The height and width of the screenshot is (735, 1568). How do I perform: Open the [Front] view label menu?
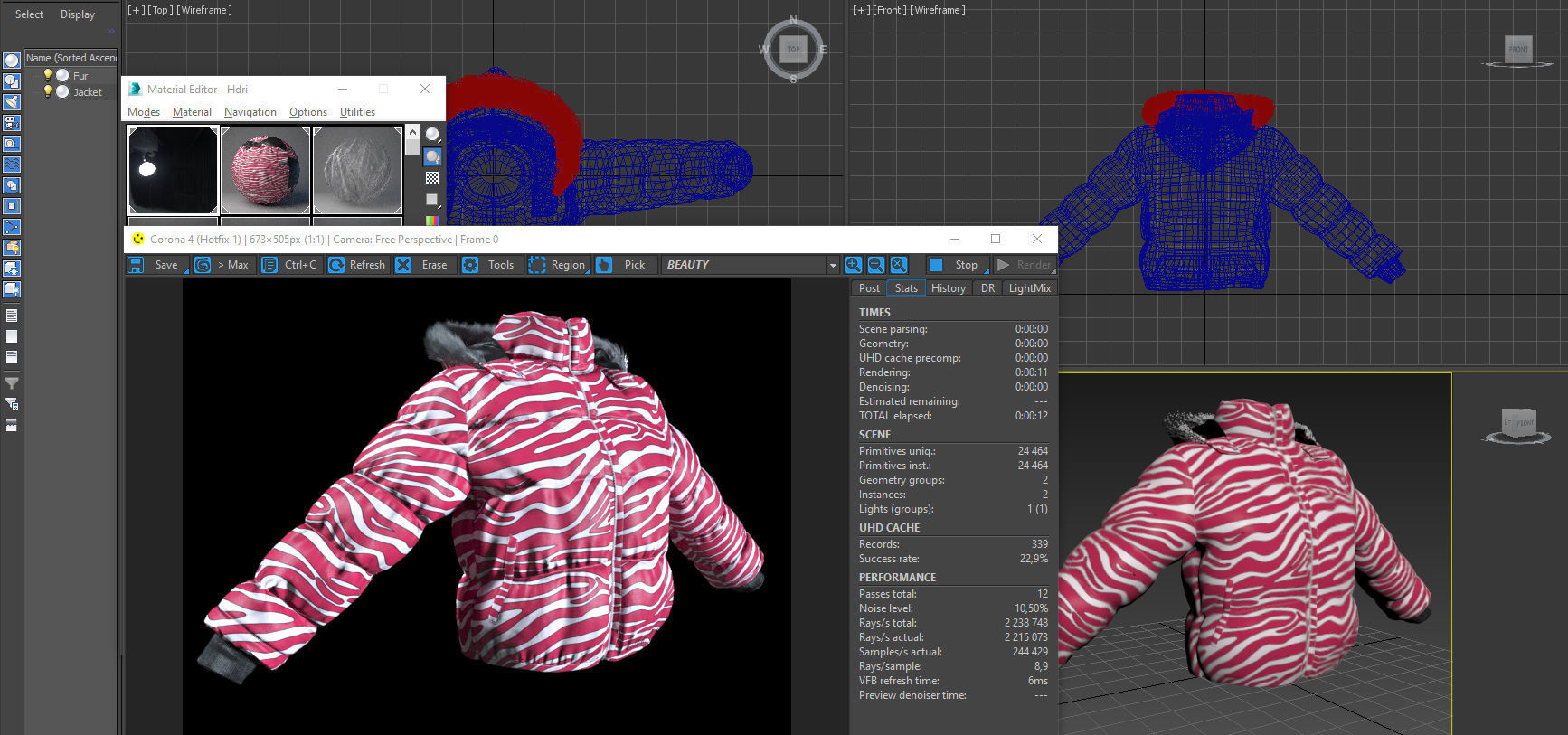889,10
